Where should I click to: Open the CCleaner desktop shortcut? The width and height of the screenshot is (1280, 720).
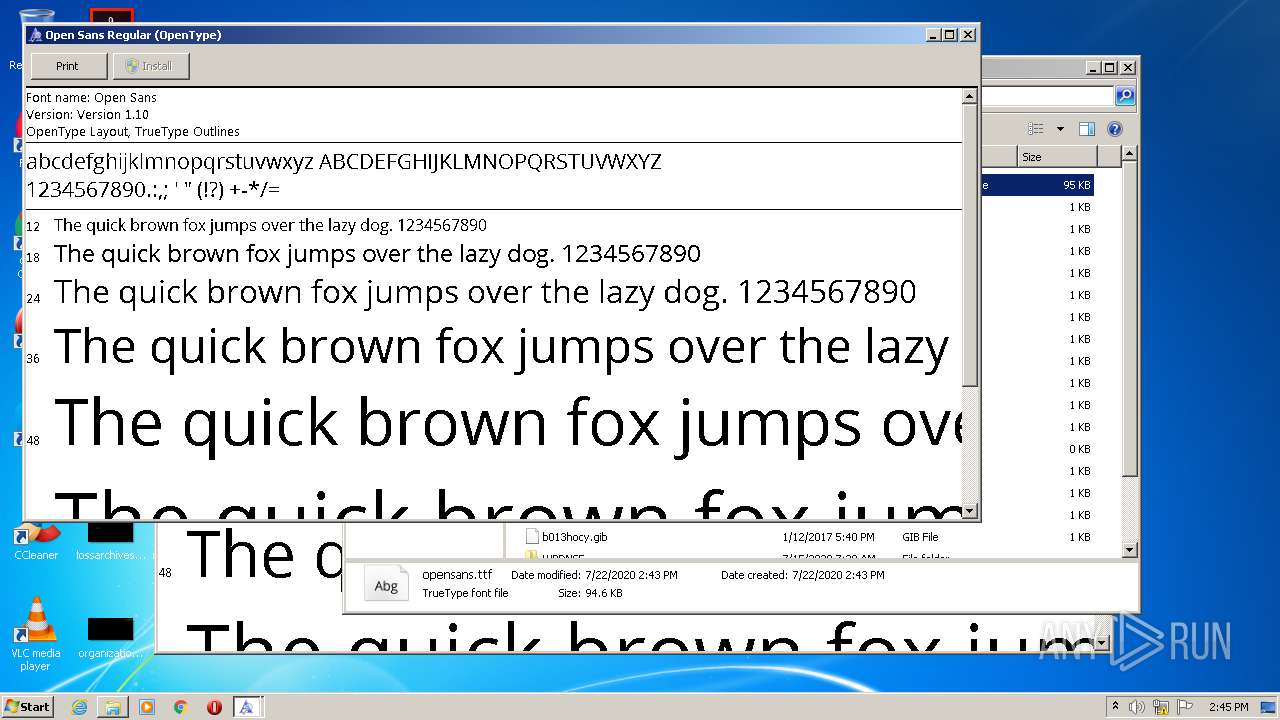(36, 540)
